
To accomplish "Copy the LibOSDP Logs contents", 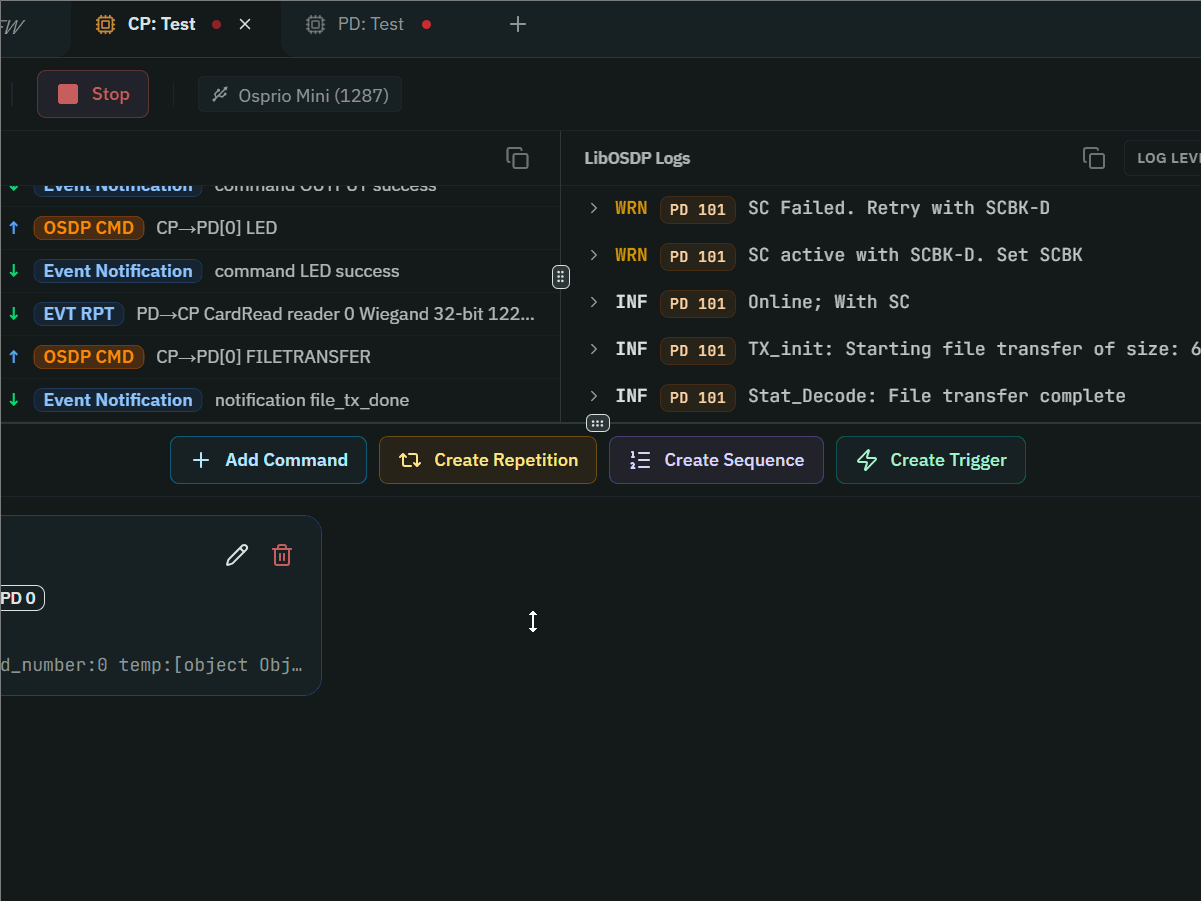I will click(1094, 158).
